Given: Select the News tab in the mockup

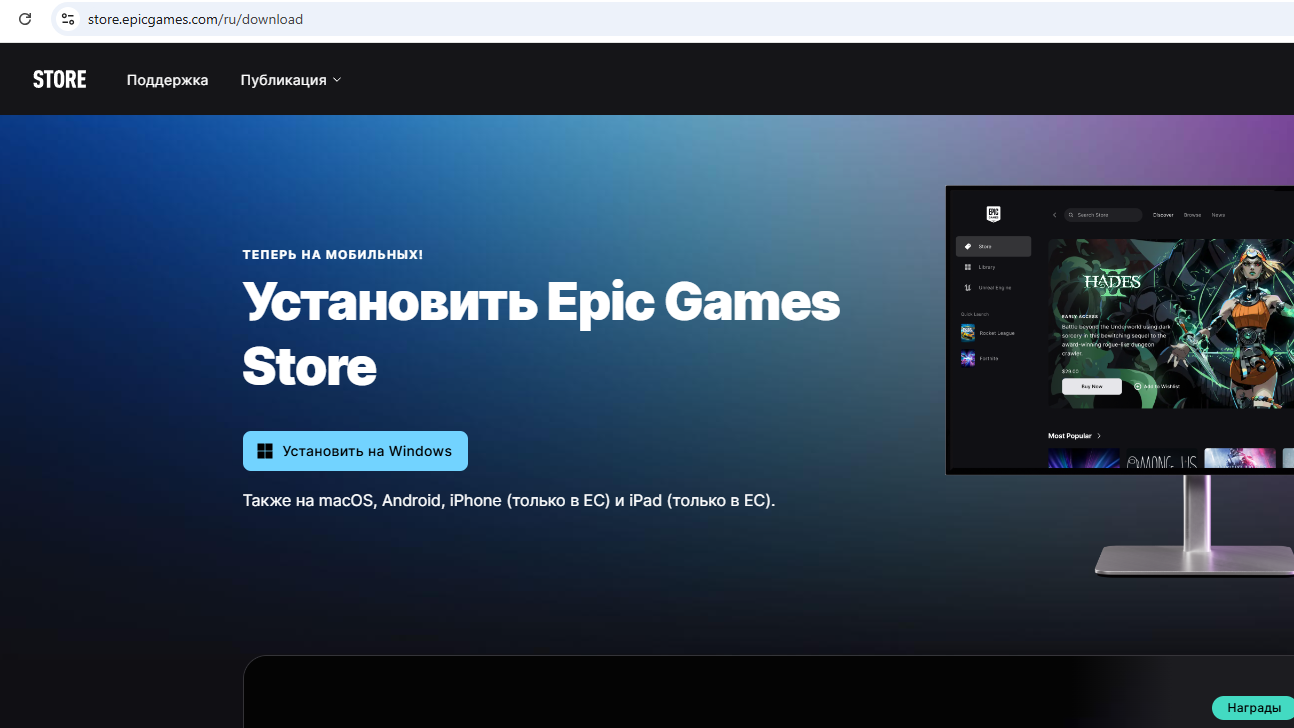Looking at the screenshot, I should pos(1218,215).
